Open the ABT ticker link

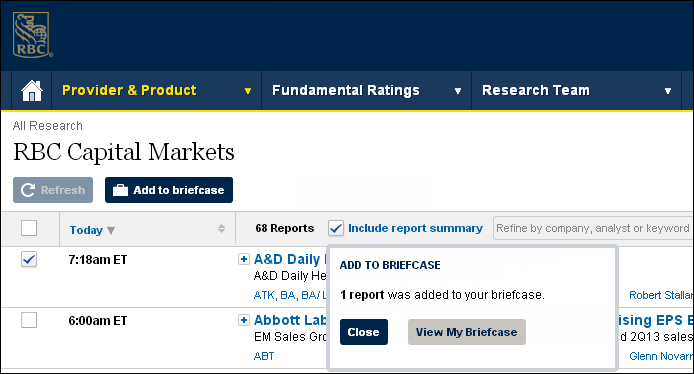(264, 356)
